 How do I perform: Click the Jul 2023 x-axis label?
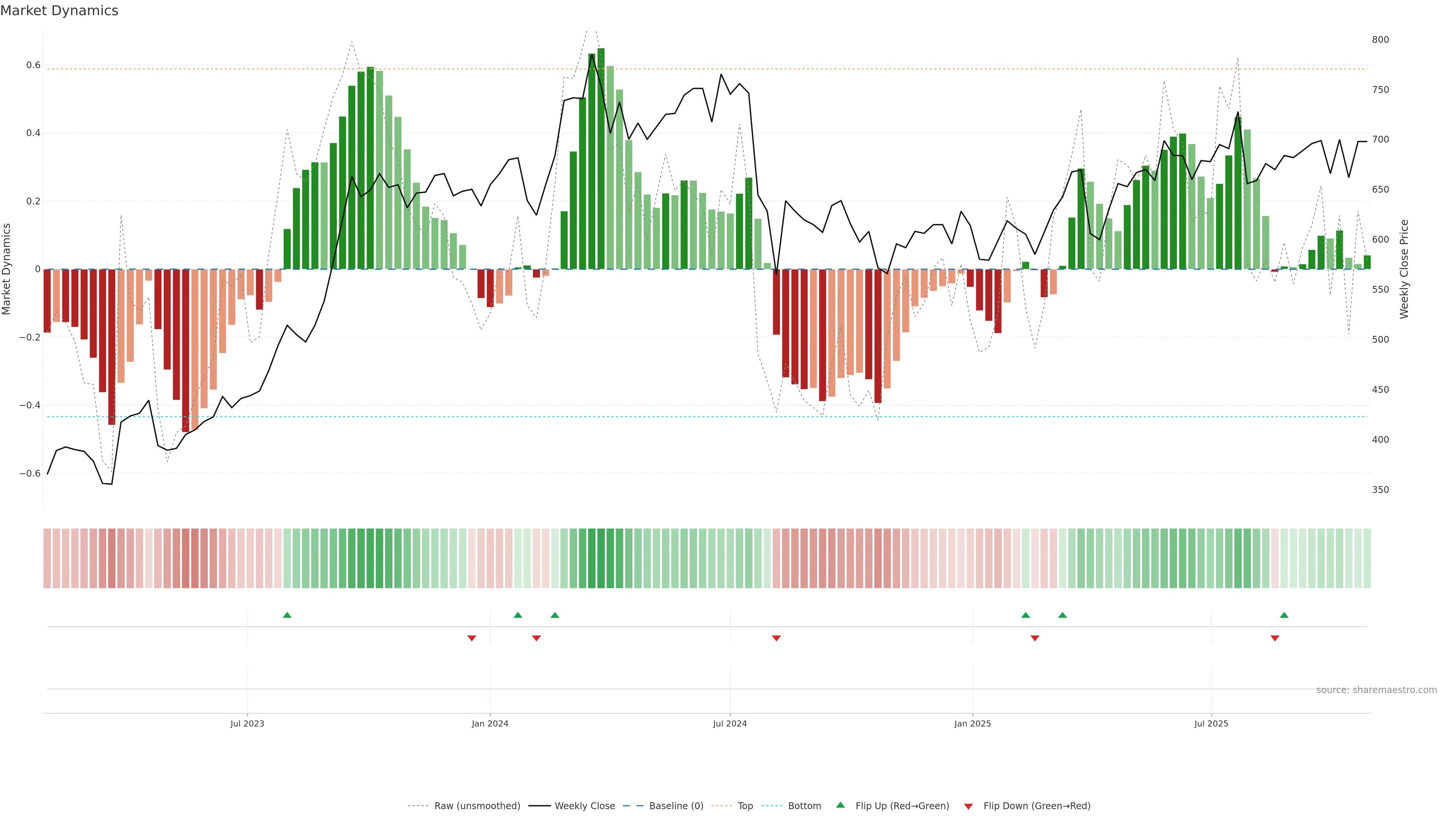[x=247, y=723]
